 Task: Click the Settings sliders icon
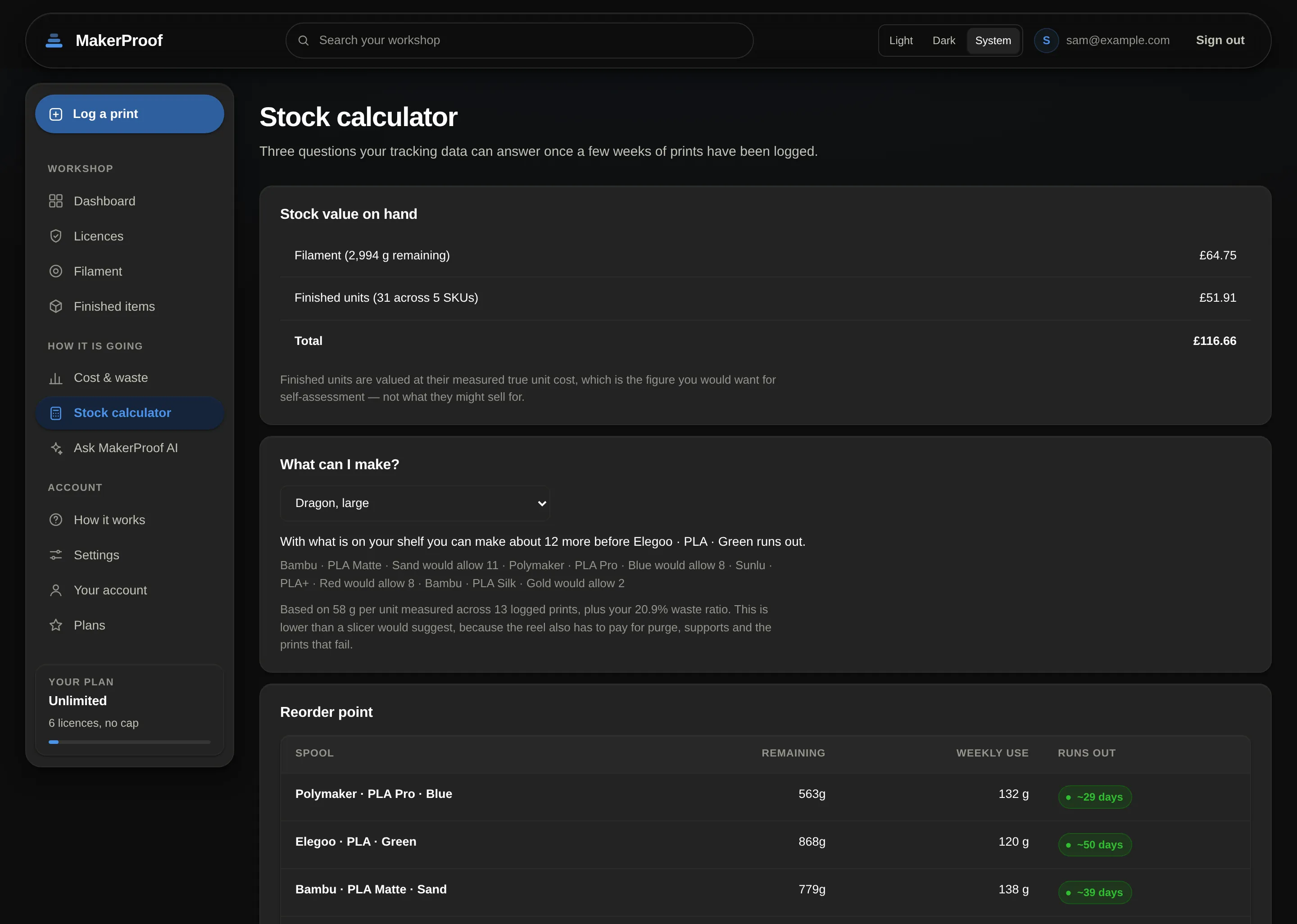[x=56, y=555]
